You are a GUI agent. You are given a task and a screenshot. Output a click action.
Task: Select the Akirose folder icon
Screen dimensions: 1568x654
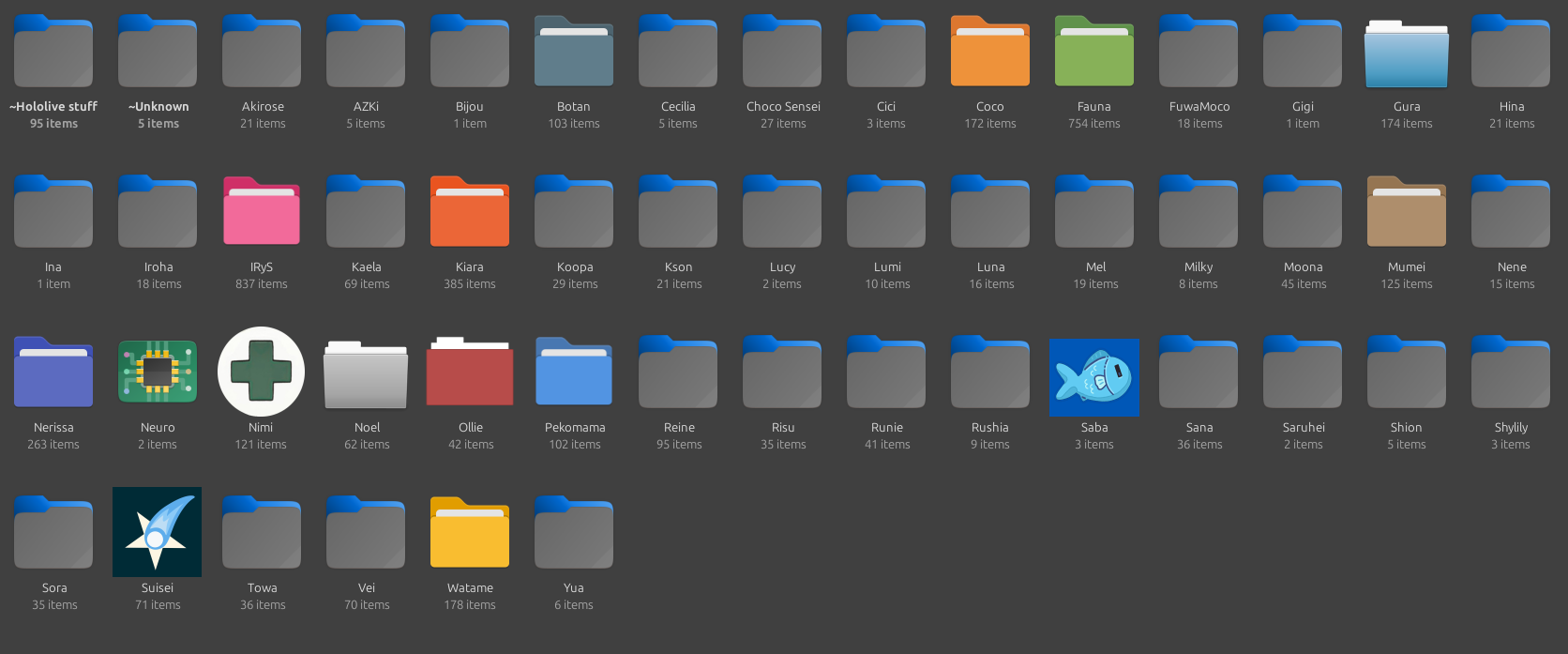point(262,51)
